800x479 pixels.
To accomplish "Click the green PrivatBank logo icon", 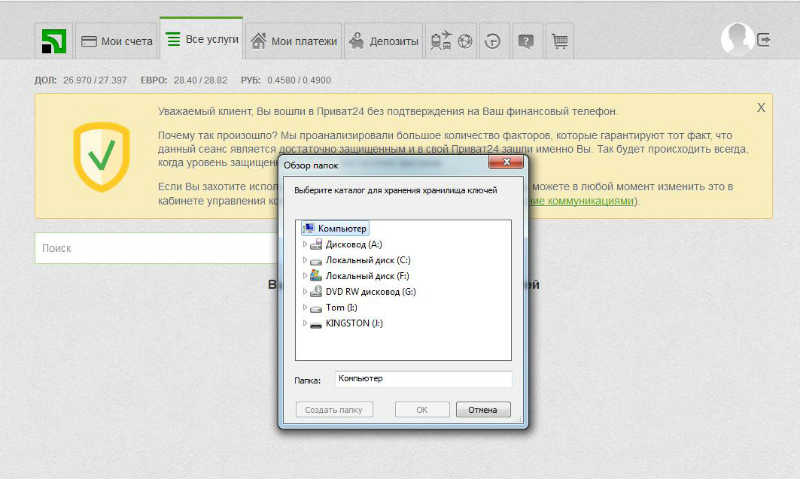I will pos(54,41).
